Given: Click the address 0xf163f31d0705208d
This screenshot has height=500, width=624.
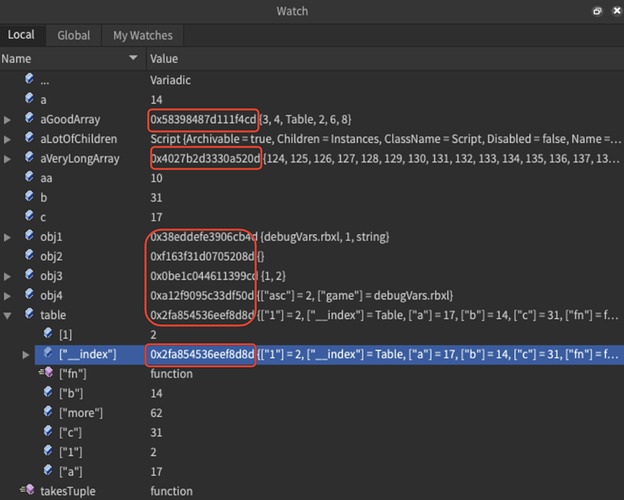Looking at the screenshot, I should (x=202, y=256).
